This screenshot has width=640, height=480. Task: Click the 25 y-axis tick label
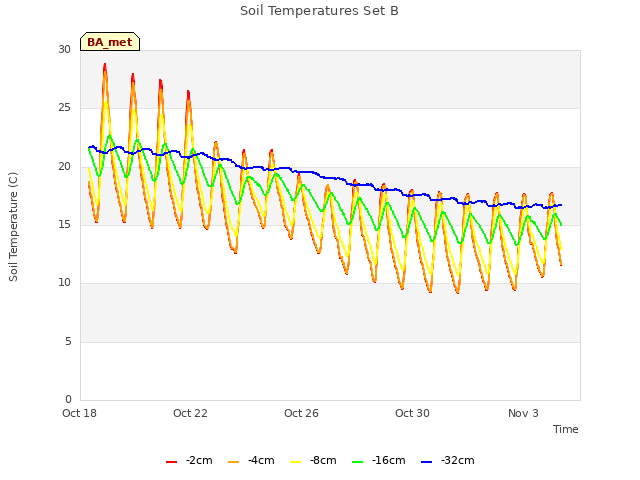pos(64,108)
